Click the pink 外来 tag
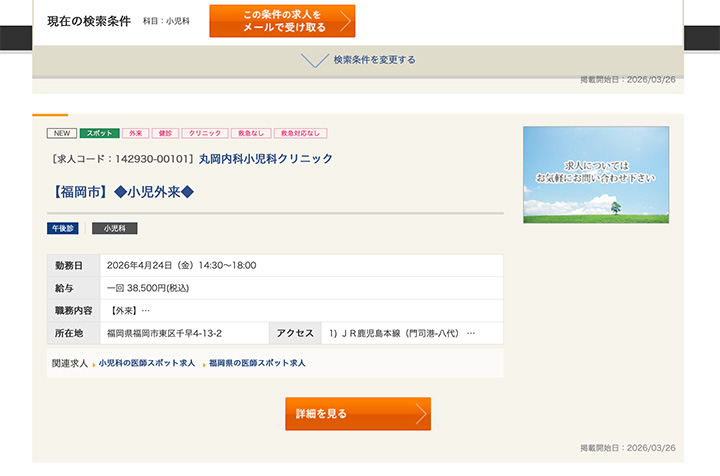This screenshot has width=720, height=476. [x=135, y=133]
